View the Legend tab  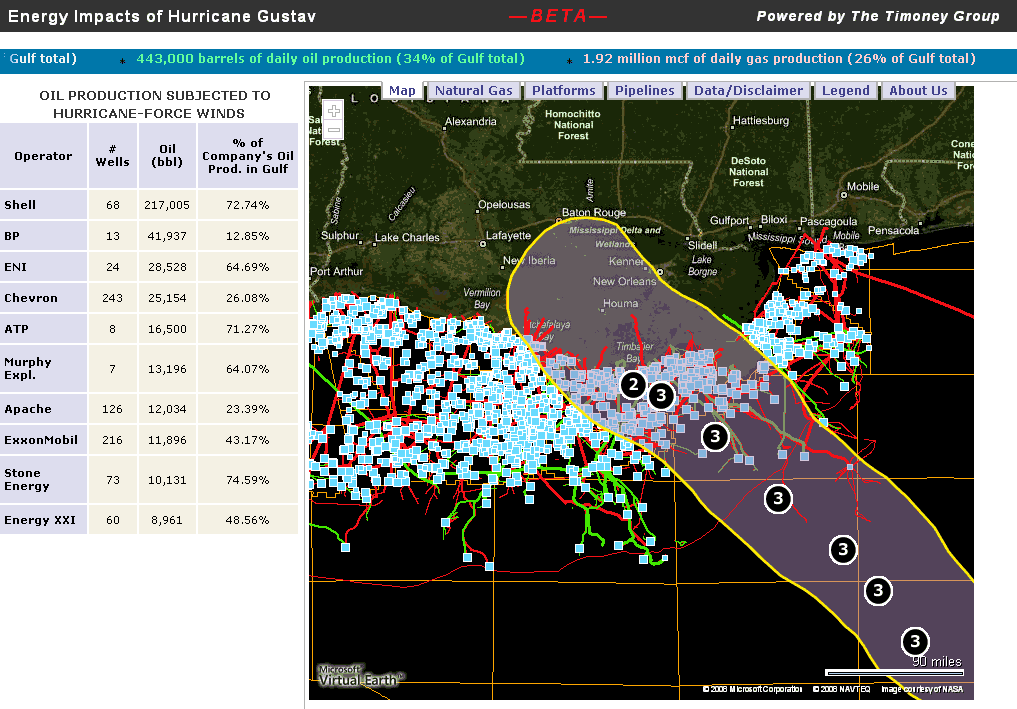(846, 91)
